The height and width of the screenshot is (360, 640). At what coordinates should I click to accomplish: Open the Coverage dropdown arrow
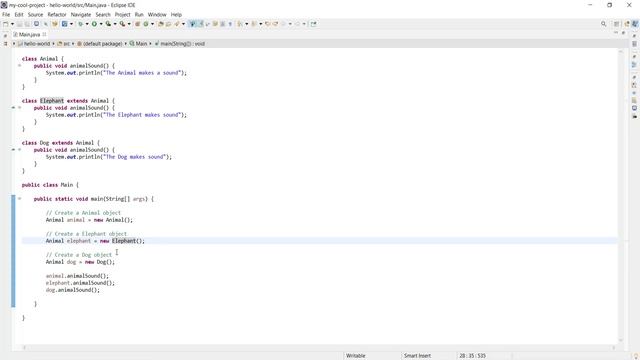pyautogui.click(x=115, y=24)
